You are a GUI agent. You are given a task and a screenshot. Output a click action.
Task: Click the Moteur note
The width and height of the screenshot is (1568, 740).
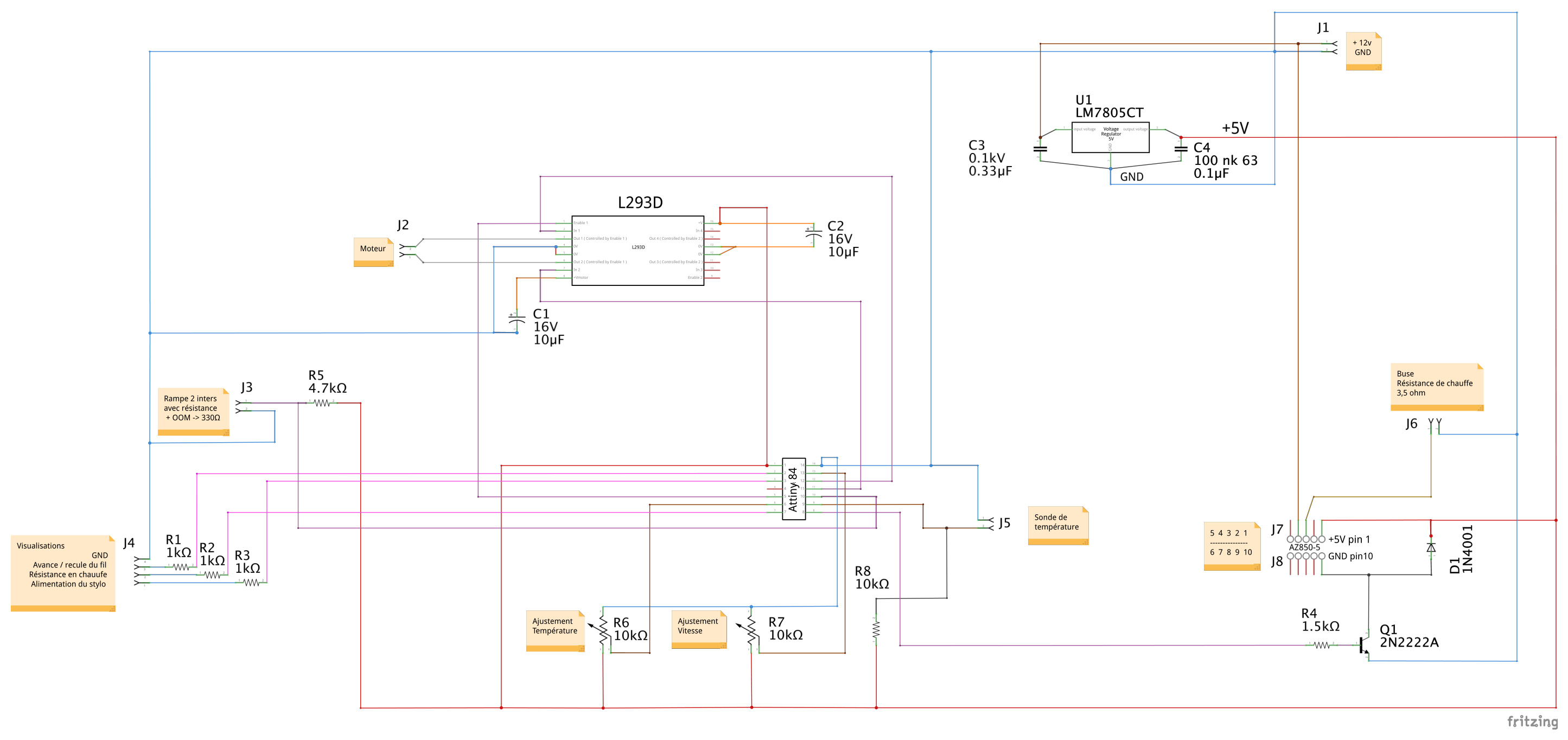[x=374, y=252]
